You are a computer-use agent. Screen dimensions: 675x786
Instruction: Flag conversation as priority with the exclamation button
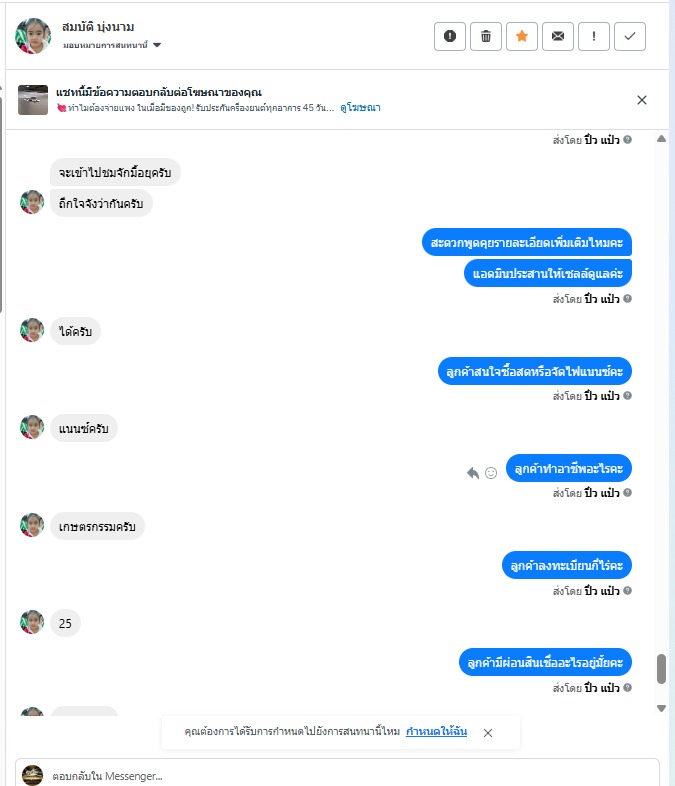click(x=594, y=36)
